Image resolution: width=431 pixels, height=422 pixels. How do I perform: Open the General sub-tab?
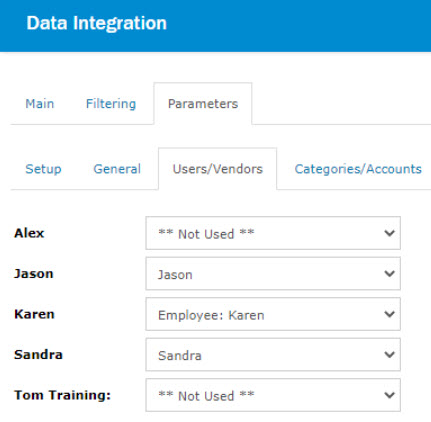(x=117, y=169)
